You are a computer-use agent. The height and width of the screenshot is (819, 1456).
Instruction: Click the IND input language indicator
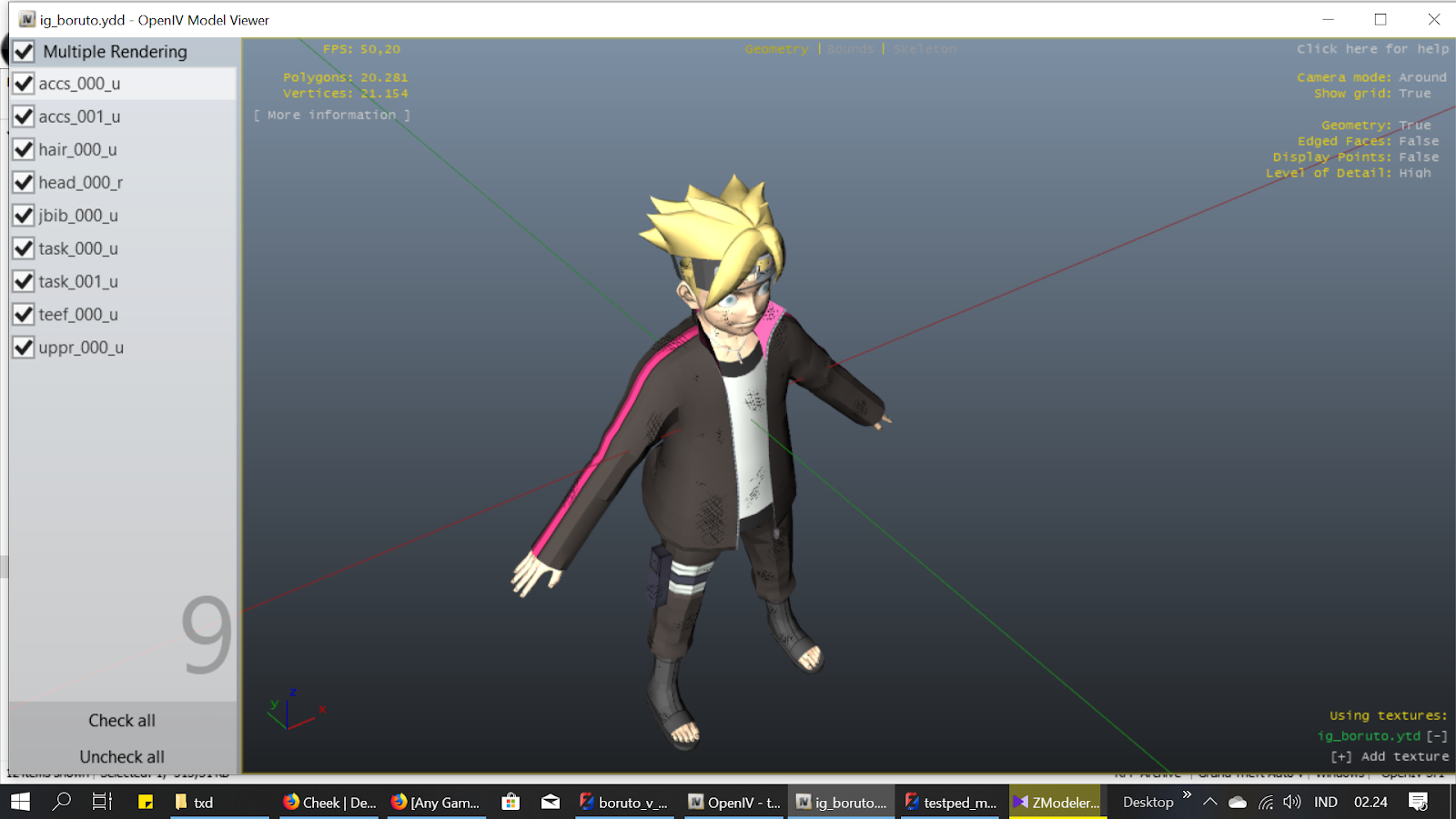pyautogui.click(x=1326, y=802)
